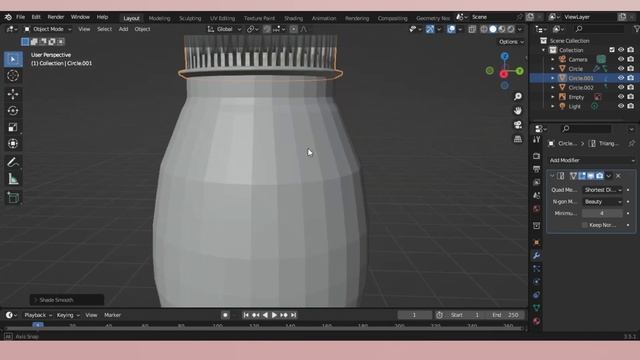Click the current frame number field
The width and height of the screenshot is (640, 360).
(414, 315)
